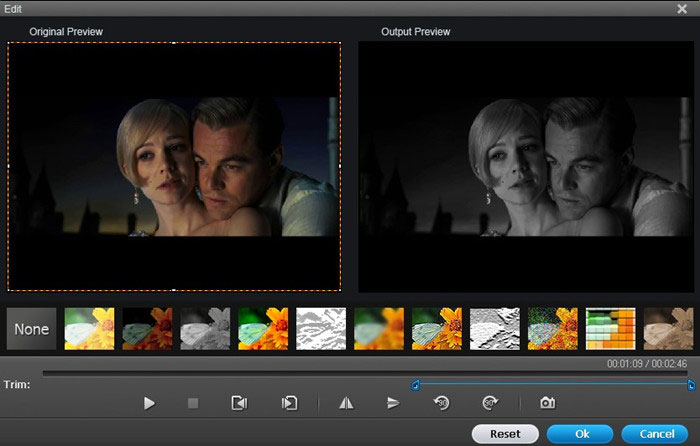
Task: Apply the emboss relief effect thumbnail
Action: 495,329
